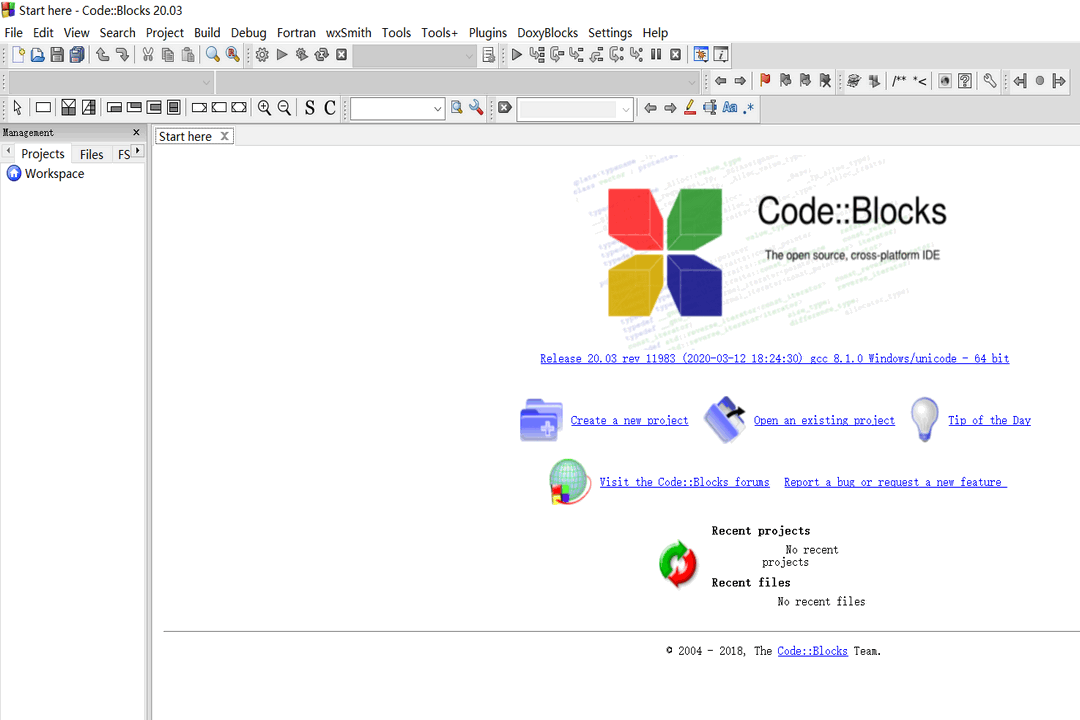Click the Release 20.03 version link
This screenshot has width=1080, height=720.
774,358
